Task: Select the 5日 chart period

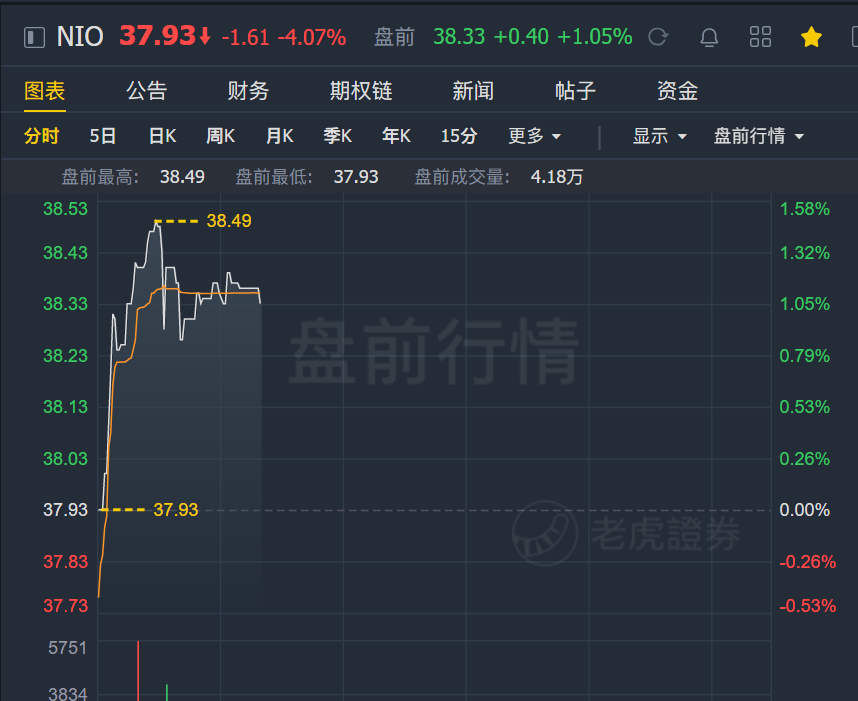Action: [103, 136]
